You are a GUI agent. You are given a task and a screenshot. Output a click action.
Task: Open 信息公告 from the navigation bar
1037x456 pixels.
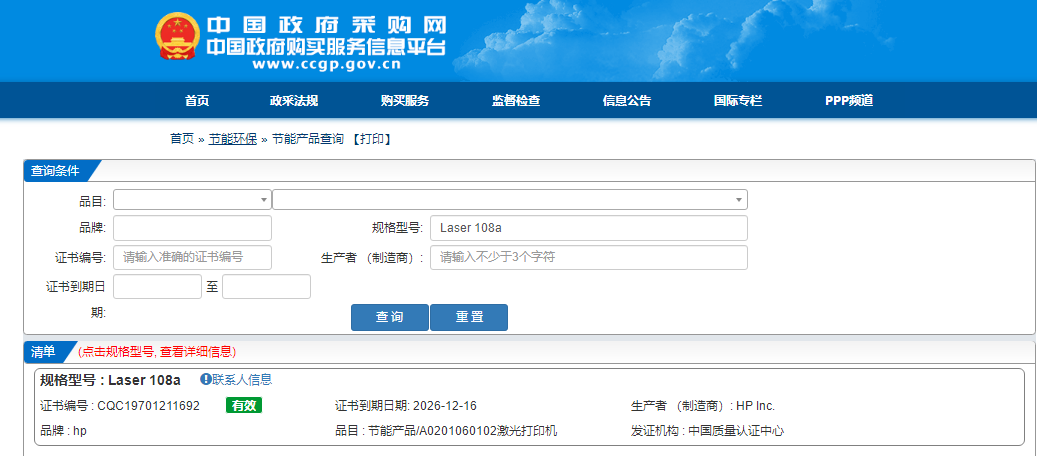tap(626, 101)
